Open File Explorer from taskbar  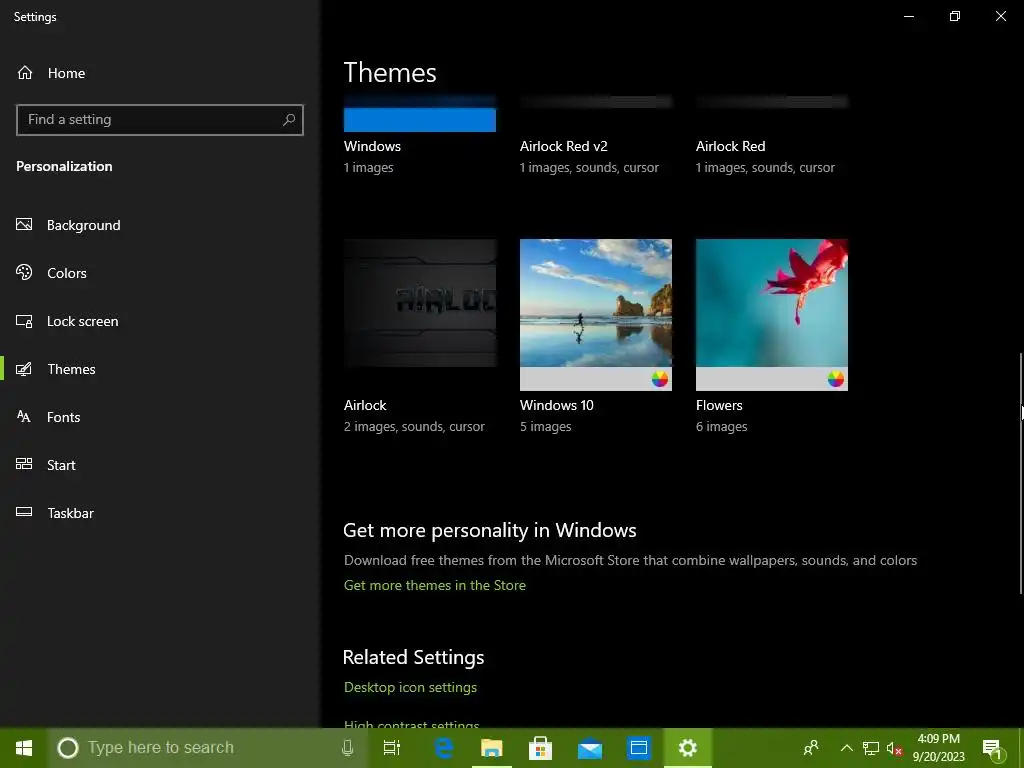click(x=492, y=748)
